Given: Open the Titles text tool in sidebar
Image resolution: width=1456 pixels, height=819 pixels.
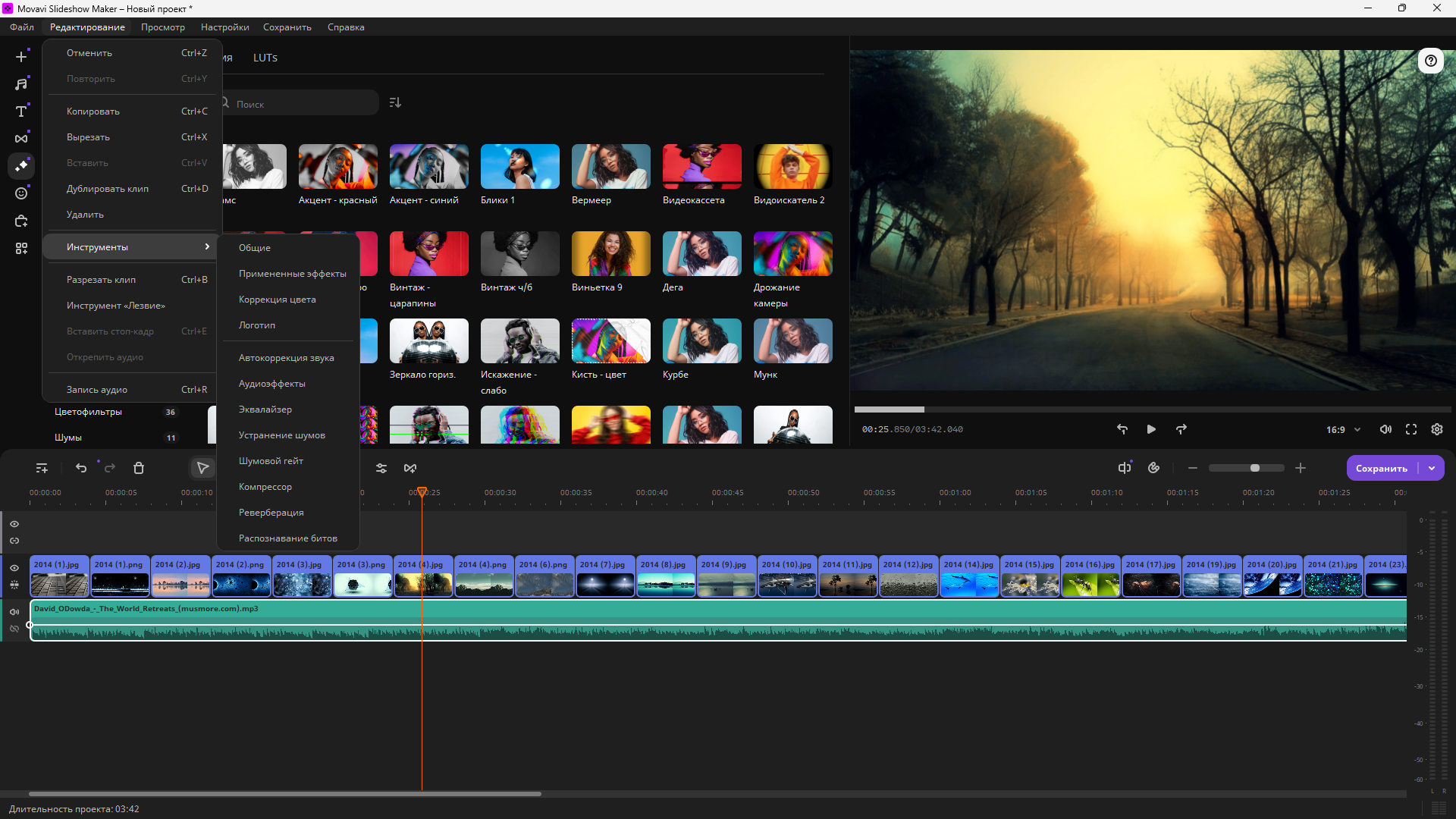Looking at the screenshot, I should 21,111.
